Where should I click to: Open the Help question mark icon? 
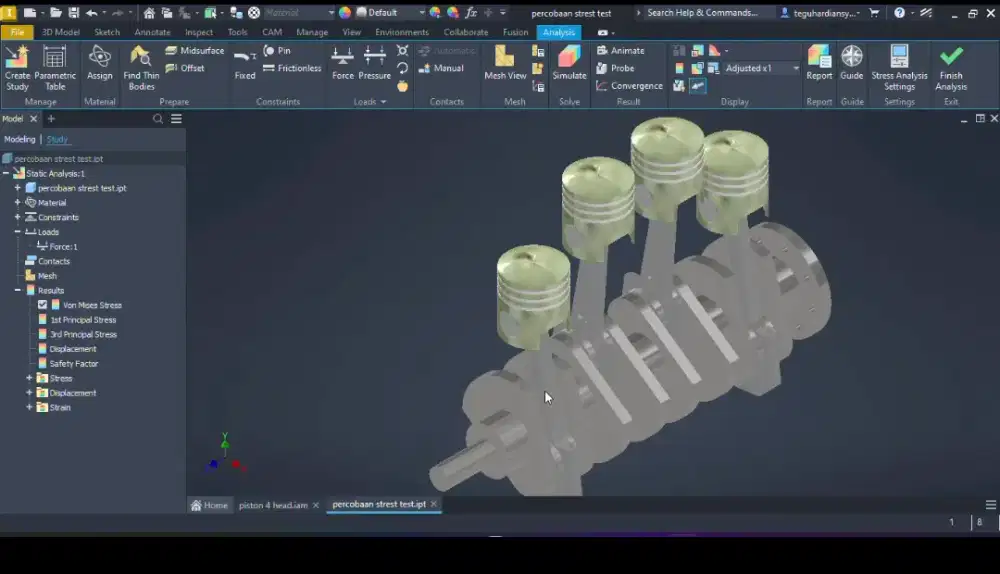[899, 13]
